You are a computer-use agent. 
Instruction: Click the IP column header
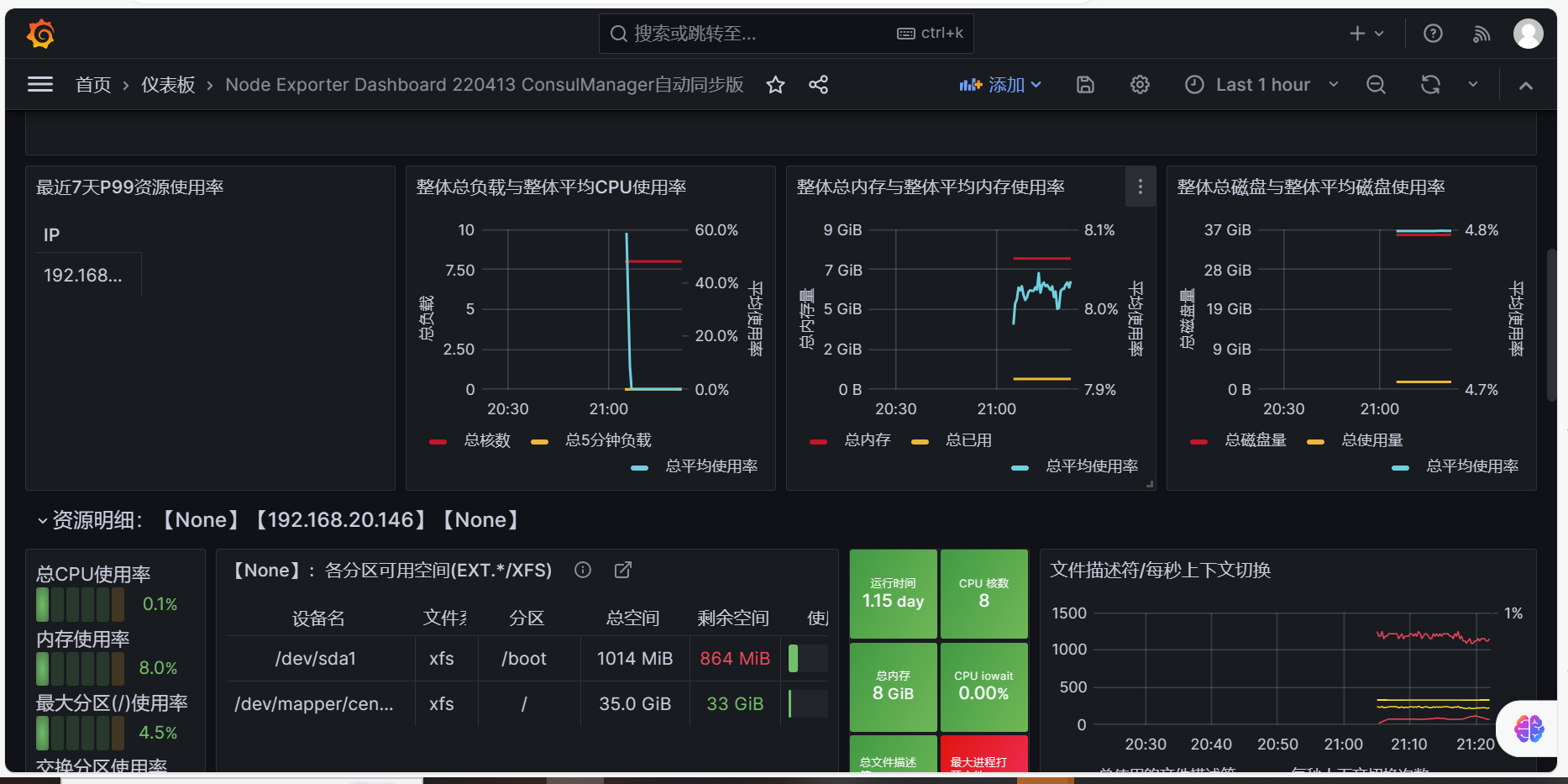(x=51, y=235)
